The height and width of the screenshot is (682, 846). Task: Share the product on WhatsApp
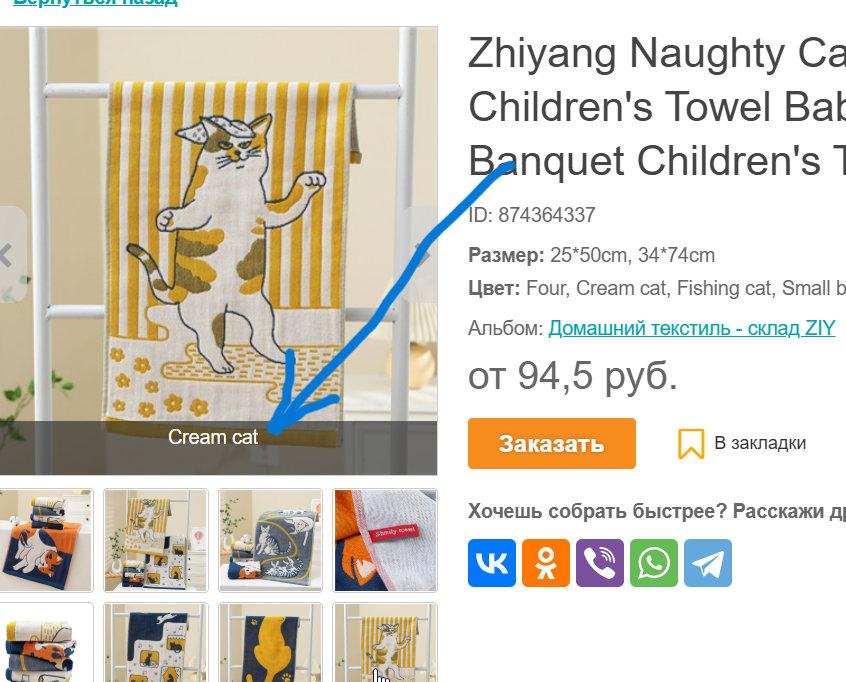[653, 563]
